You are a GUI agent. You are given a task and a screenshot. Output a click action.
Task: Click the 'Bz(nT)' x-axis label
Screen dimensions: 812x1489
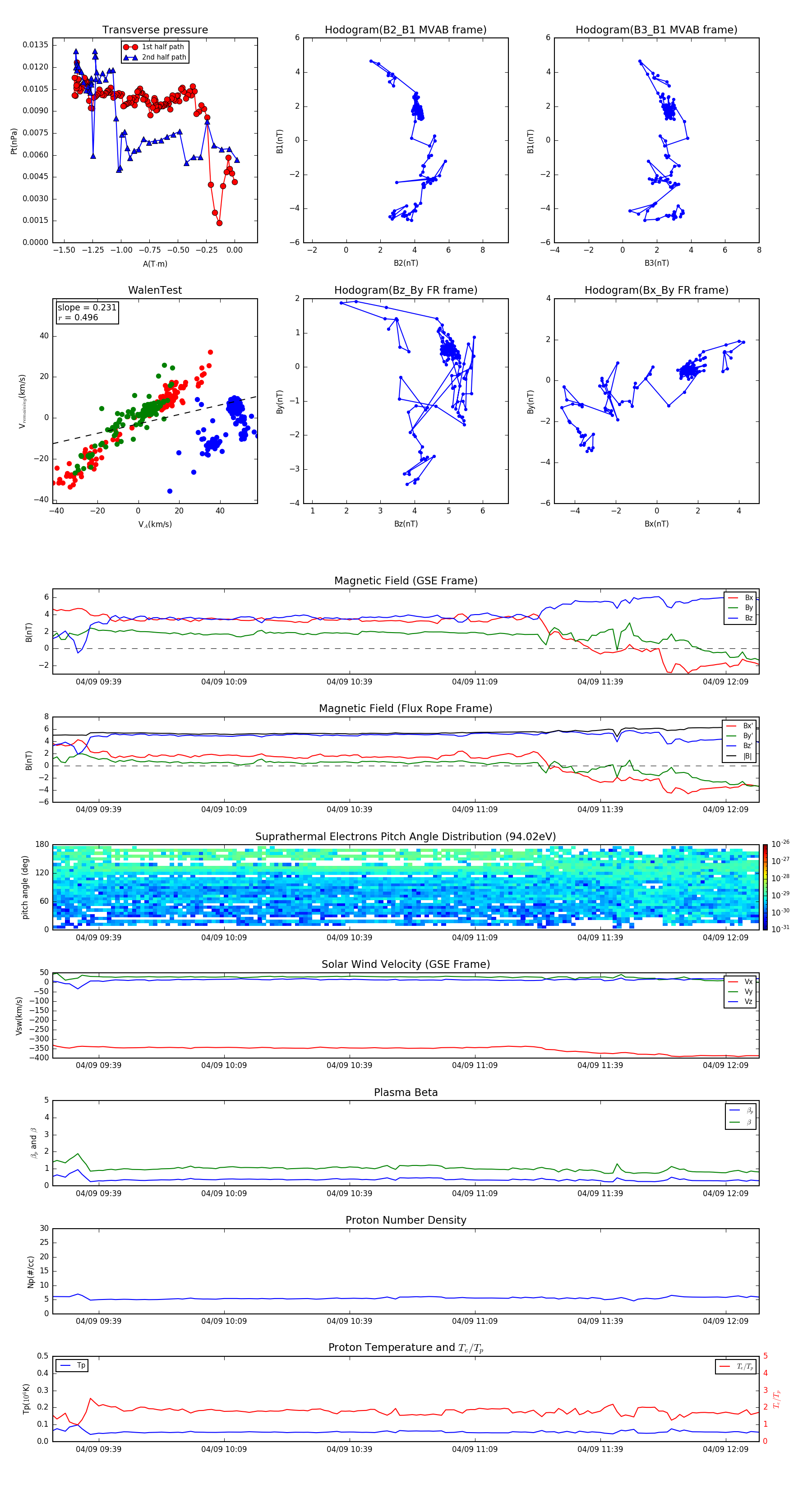(x=406, y=524)
